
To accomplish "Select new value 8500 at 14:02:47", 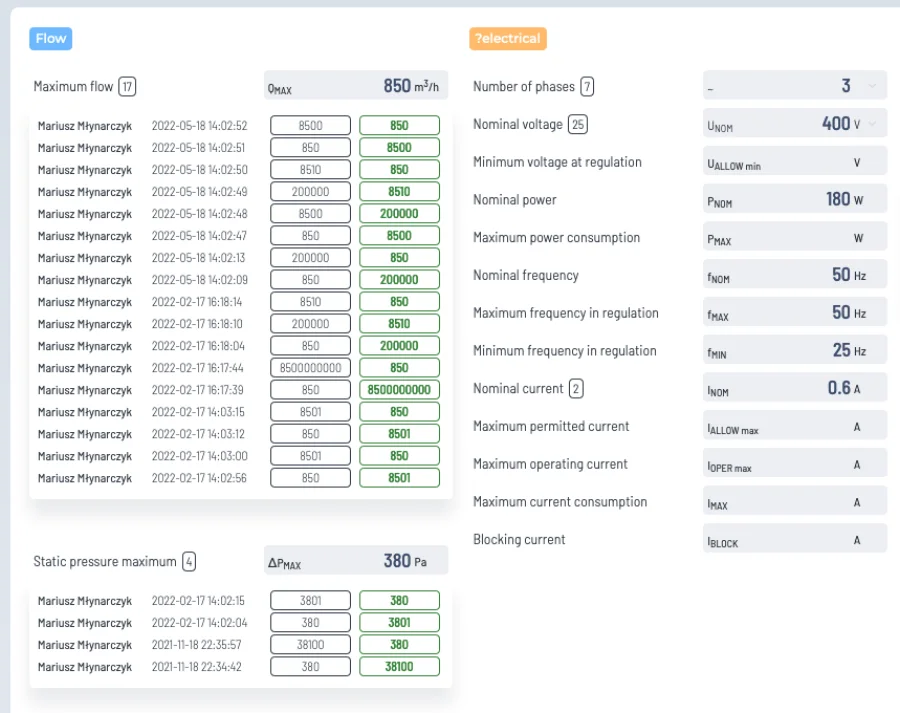I will 399,235.
